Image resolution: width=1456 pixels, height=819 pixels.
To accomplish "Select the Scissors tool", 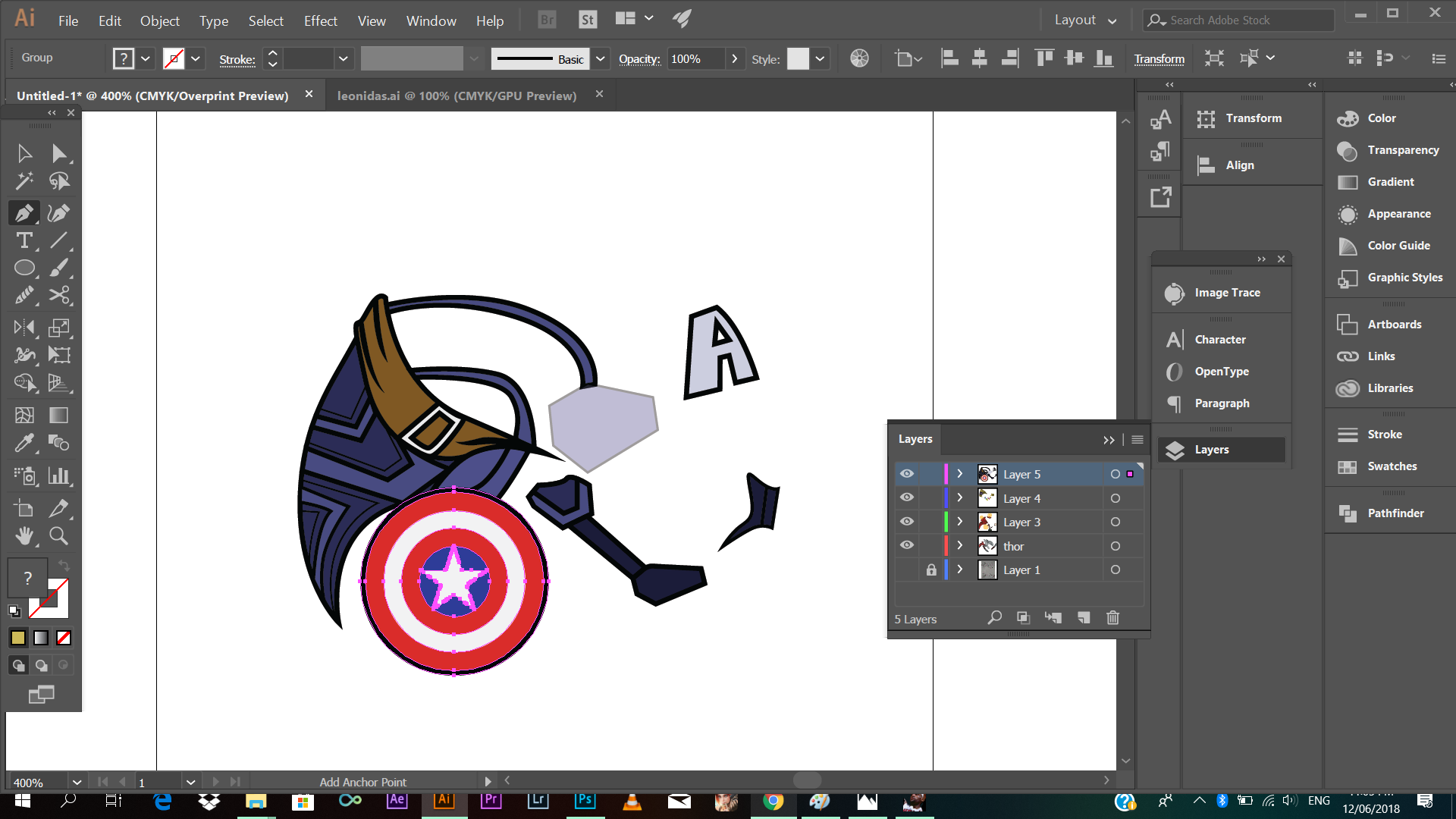I will coord(59,295).
